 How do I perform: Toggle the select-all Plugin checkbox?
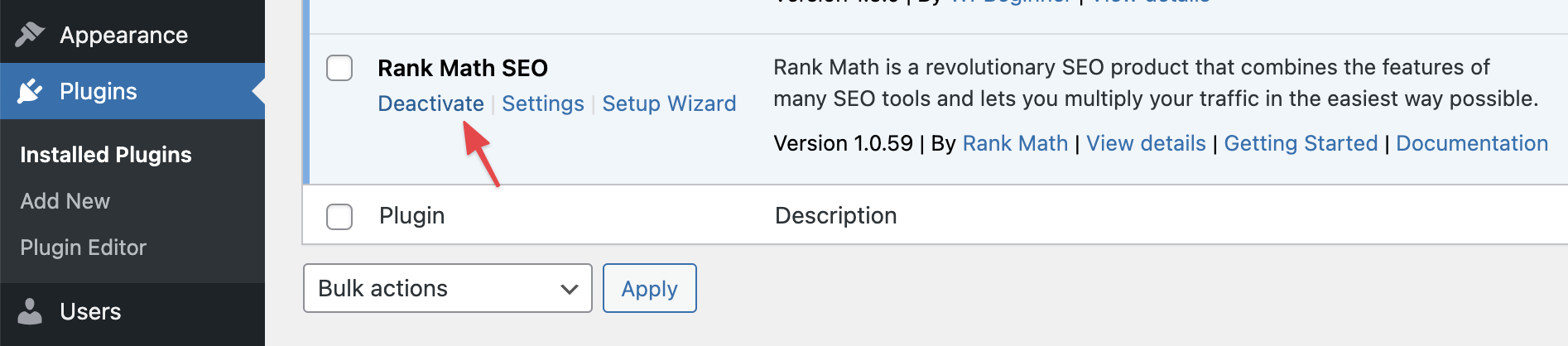click(339, 216)
